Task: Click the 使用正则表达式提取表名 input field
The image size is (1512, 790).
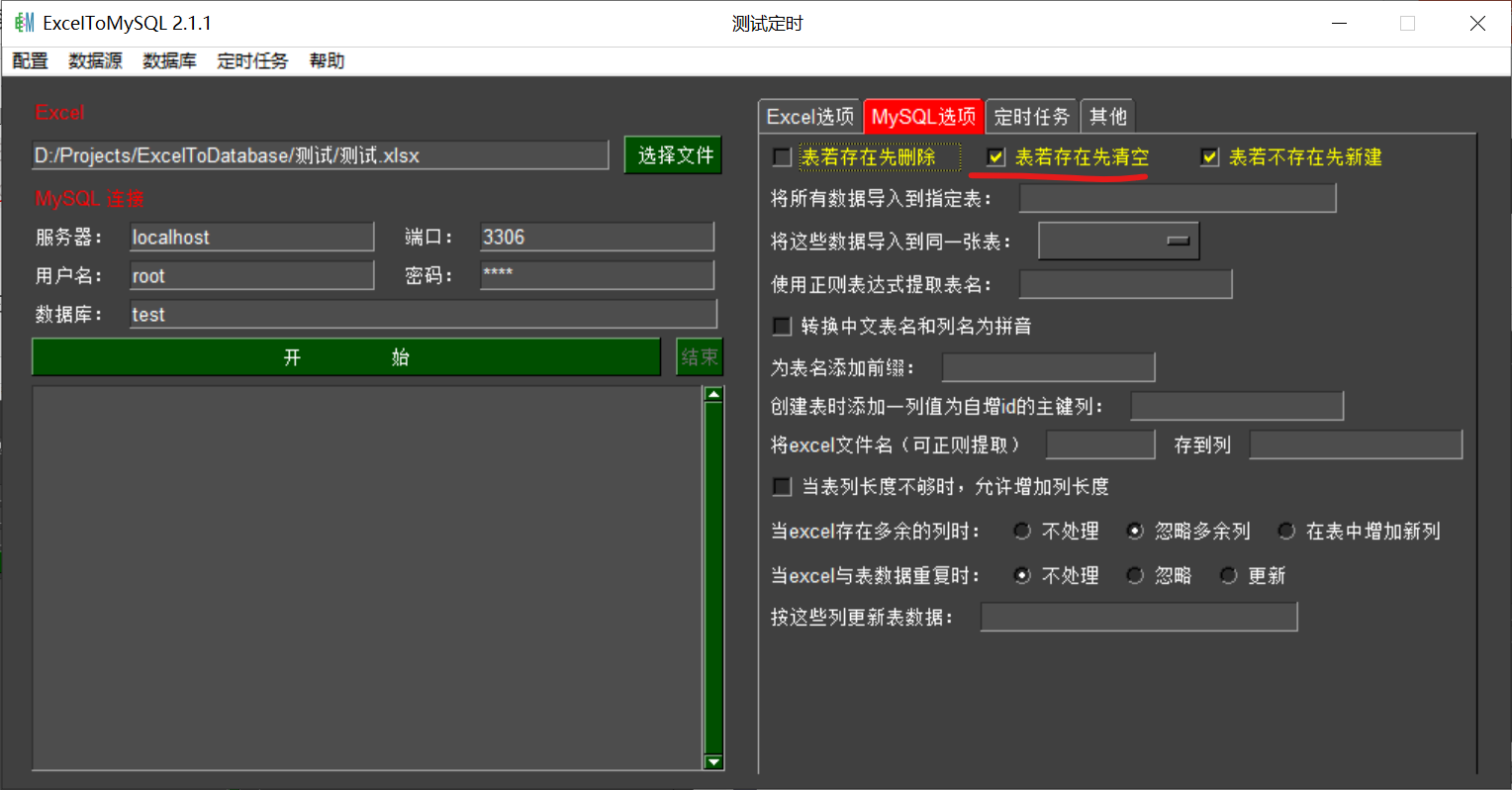Action: point(1126,284)
